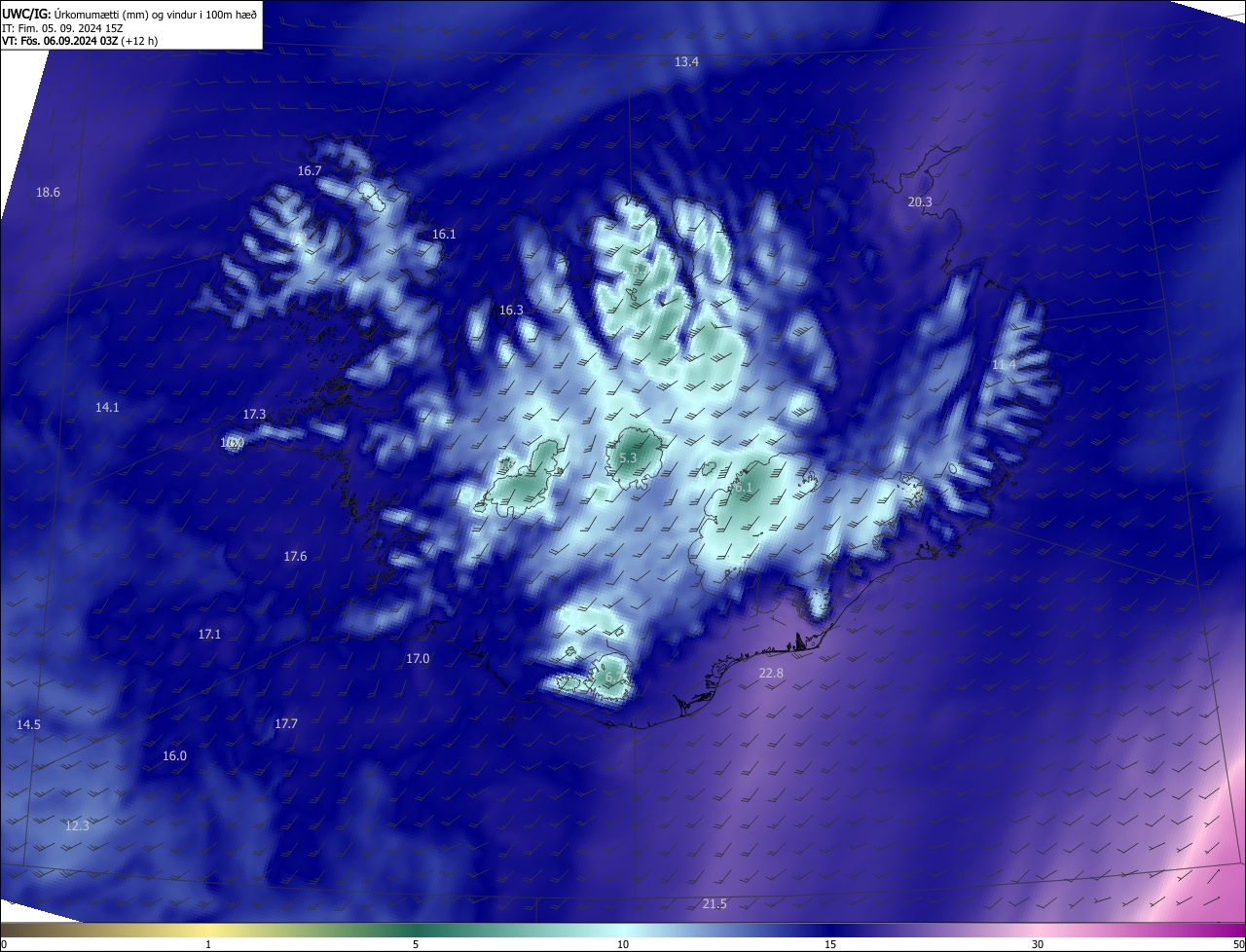The image size is (1246, 952).
Task: Click the 14.1 value label
Action: 107,407
